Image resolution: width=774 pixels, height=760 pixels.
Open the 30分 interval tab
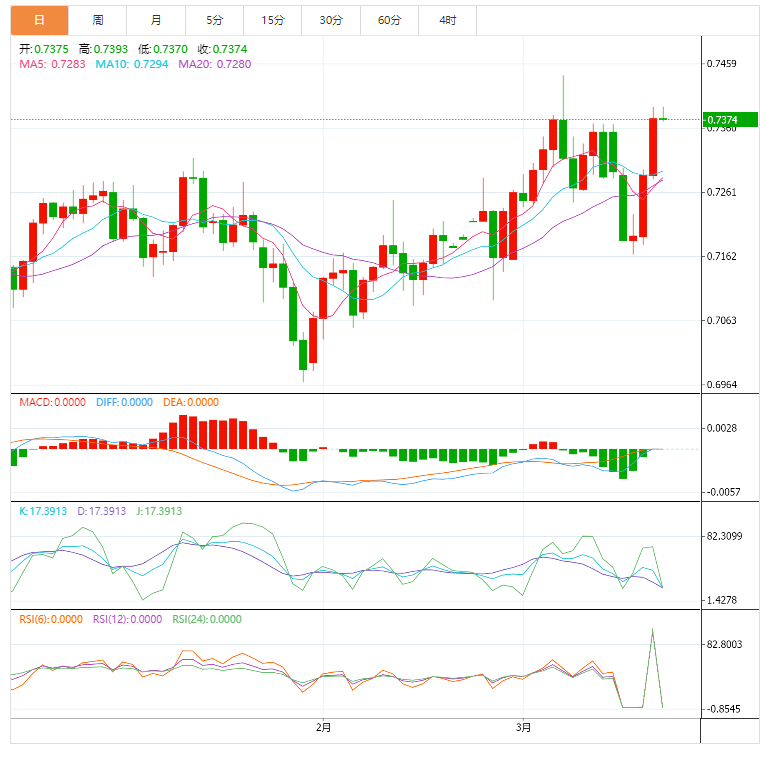tap(331, 20)
